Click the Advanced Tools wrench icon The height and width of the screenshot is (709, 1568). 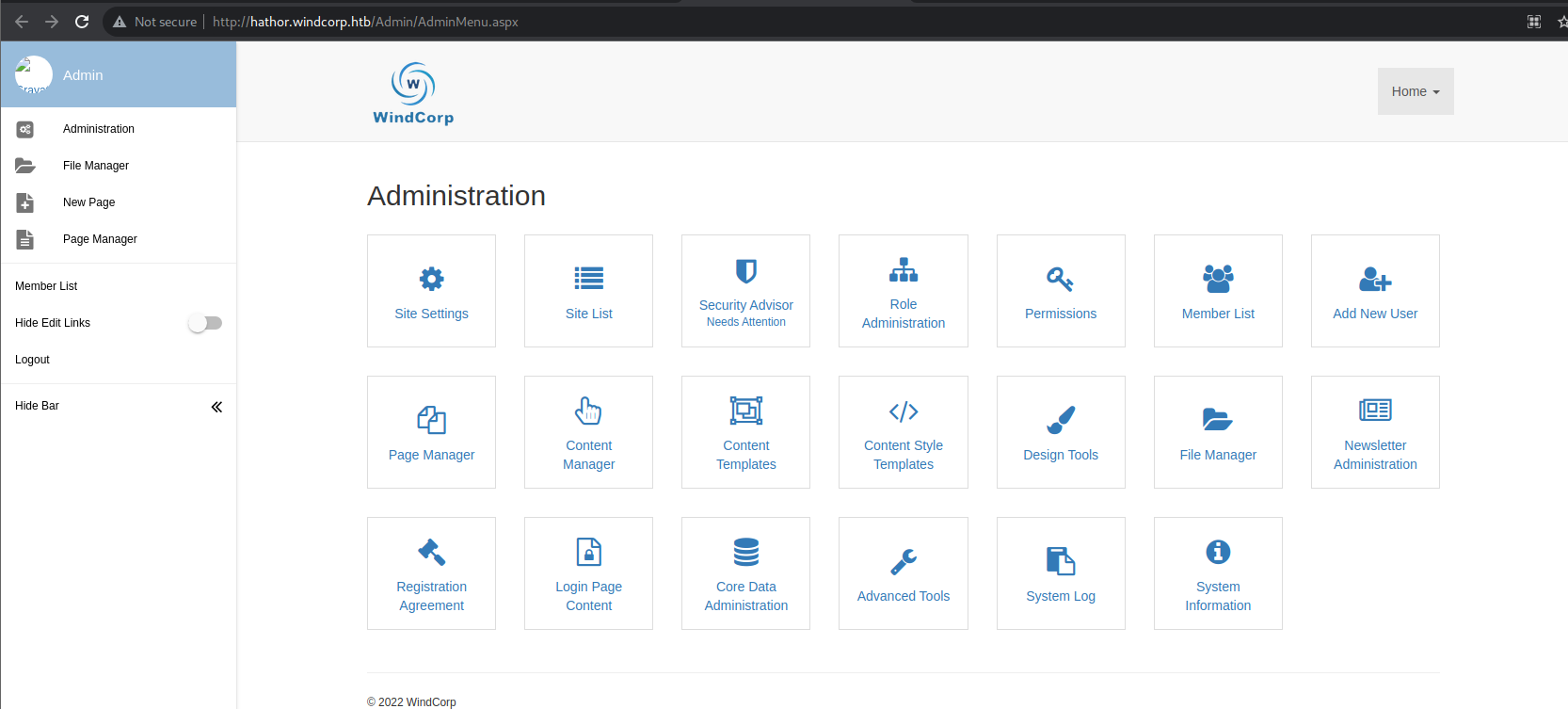coord(903,561)
